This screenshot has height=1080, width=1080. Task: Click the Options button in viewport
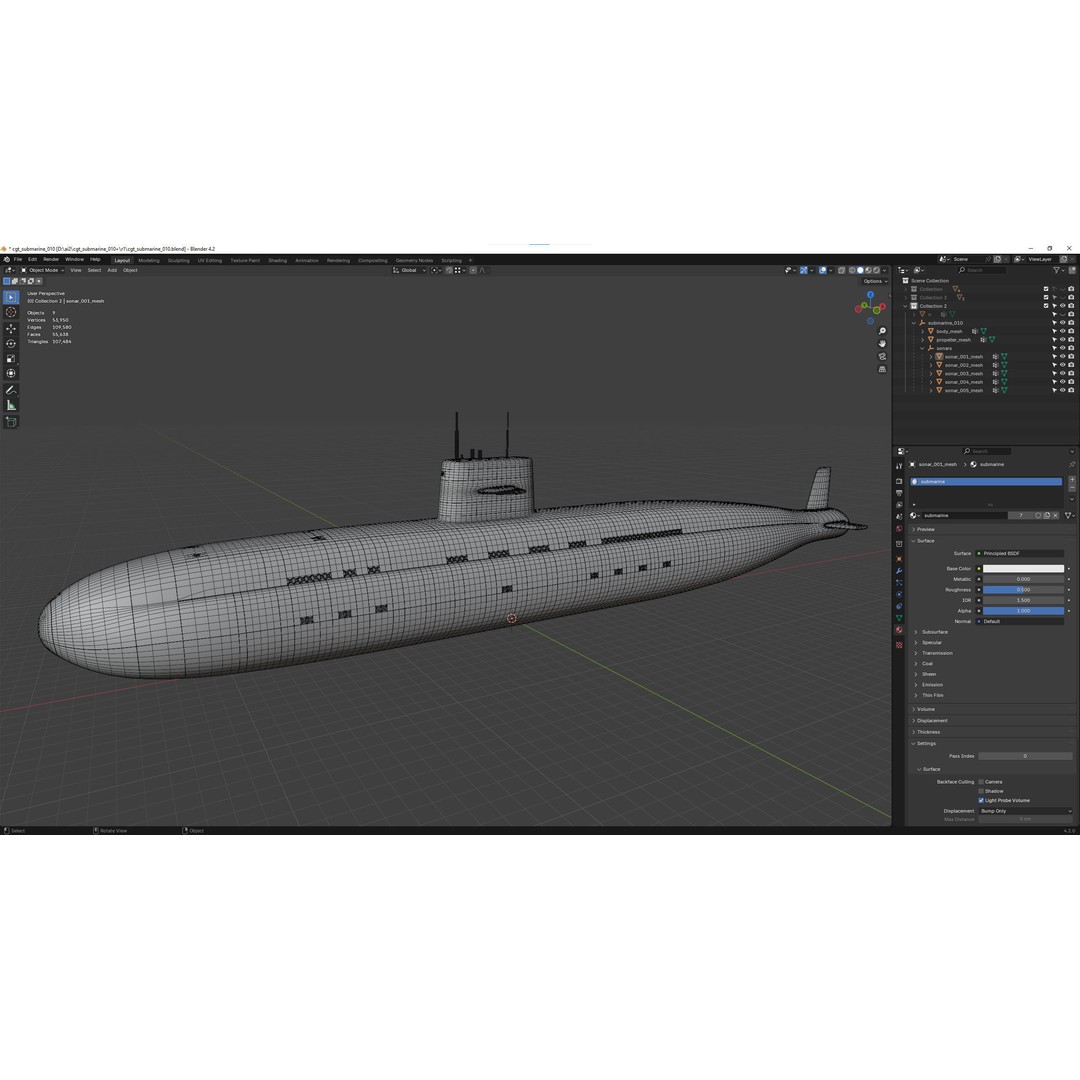(x=875, y=281)
